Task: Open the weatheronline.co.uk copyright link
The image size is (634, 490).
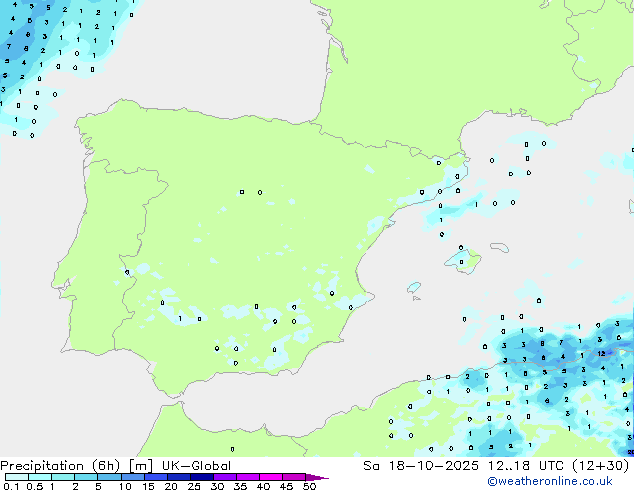Action: point(549,481)
